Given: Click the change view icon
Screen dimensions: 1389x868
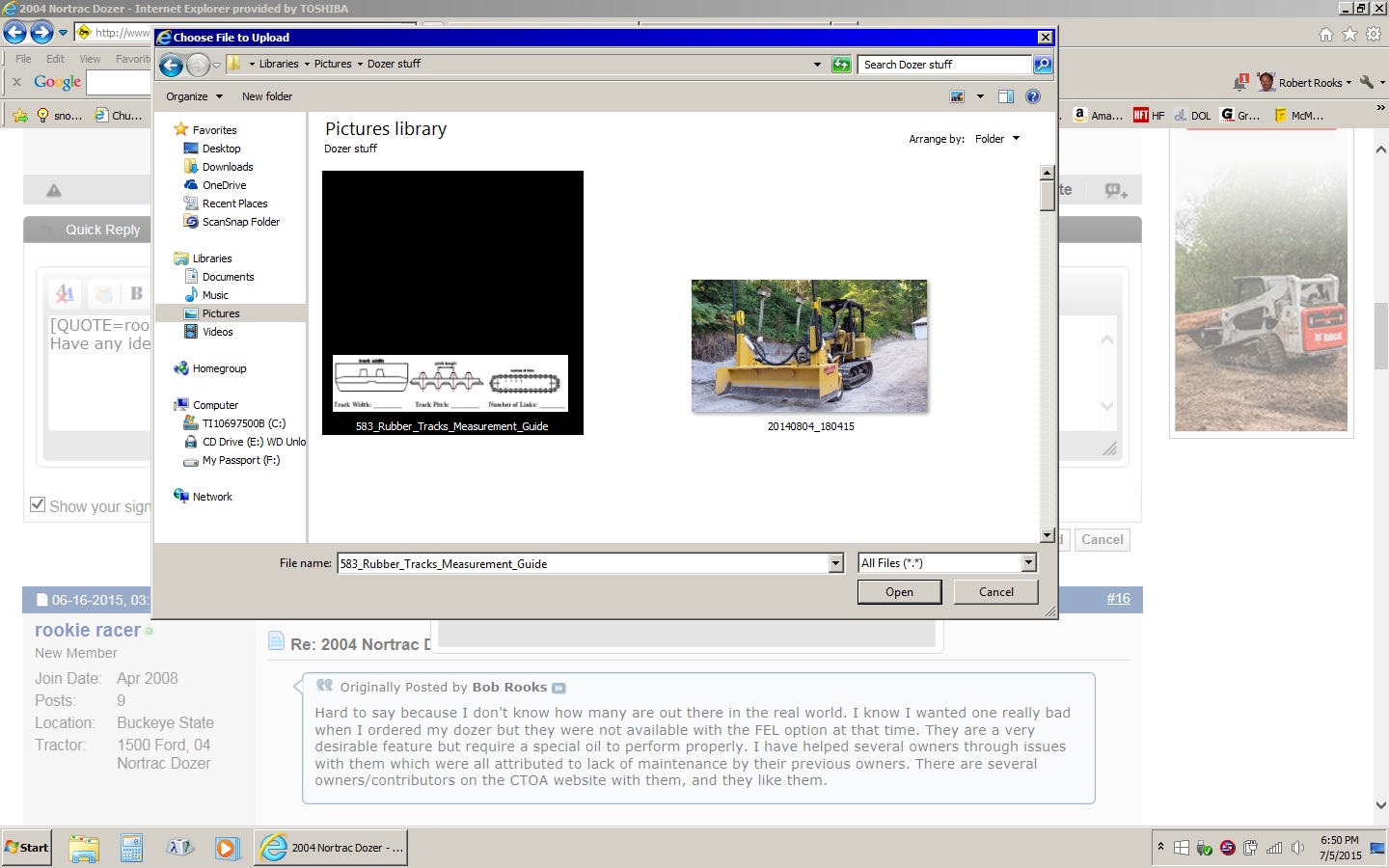Looking at the screenshot, I should click(x=957, y=96).
